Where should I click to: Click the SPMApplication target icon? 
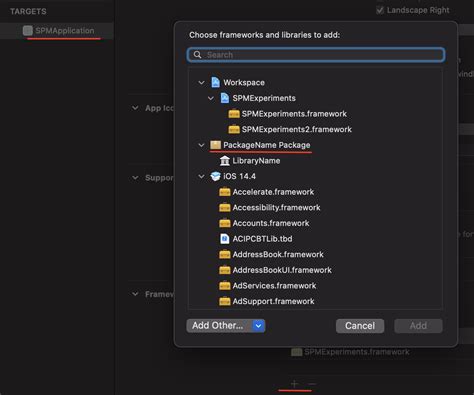click(28, 31)
